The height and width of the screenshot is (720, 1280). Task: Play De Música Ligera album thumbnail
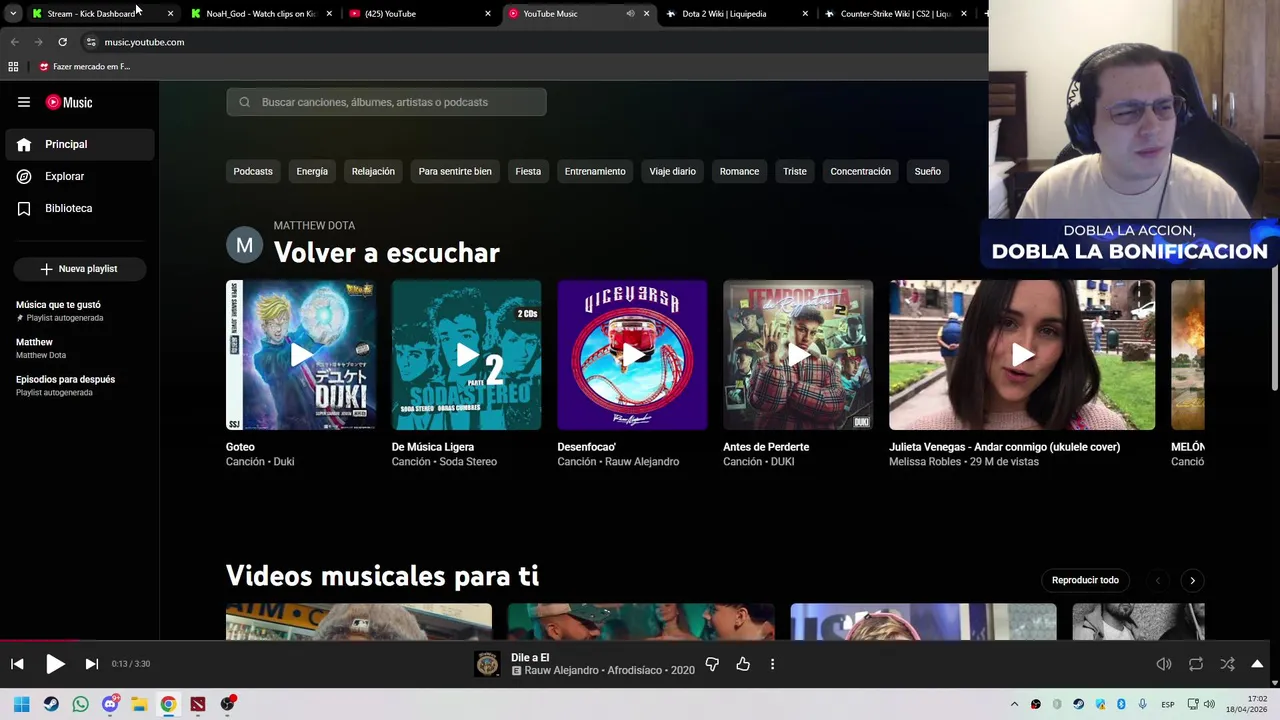(x=467, y=355)
